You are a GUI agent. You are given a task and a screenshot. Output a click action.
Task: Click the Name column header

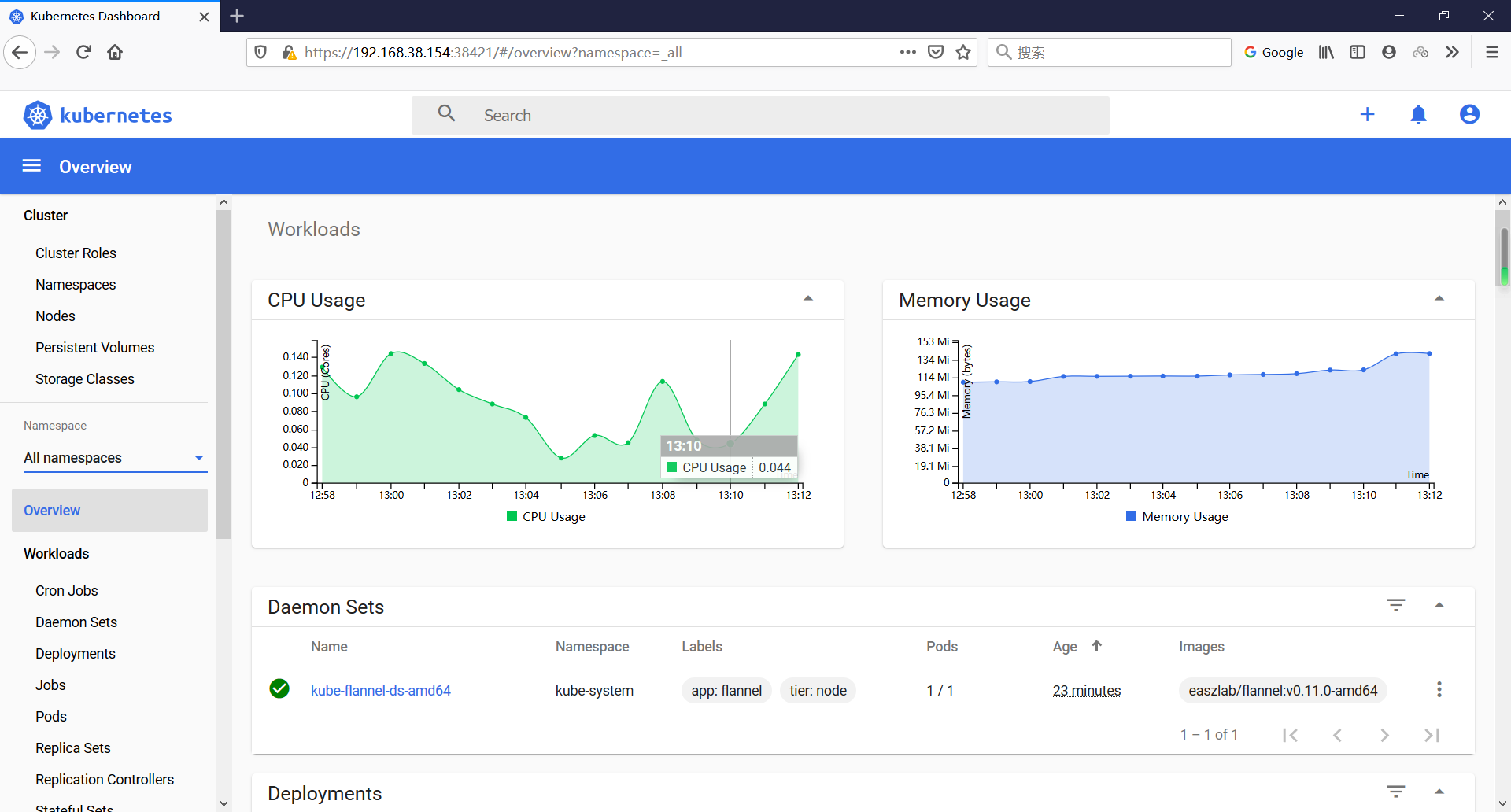pos(329,647)
